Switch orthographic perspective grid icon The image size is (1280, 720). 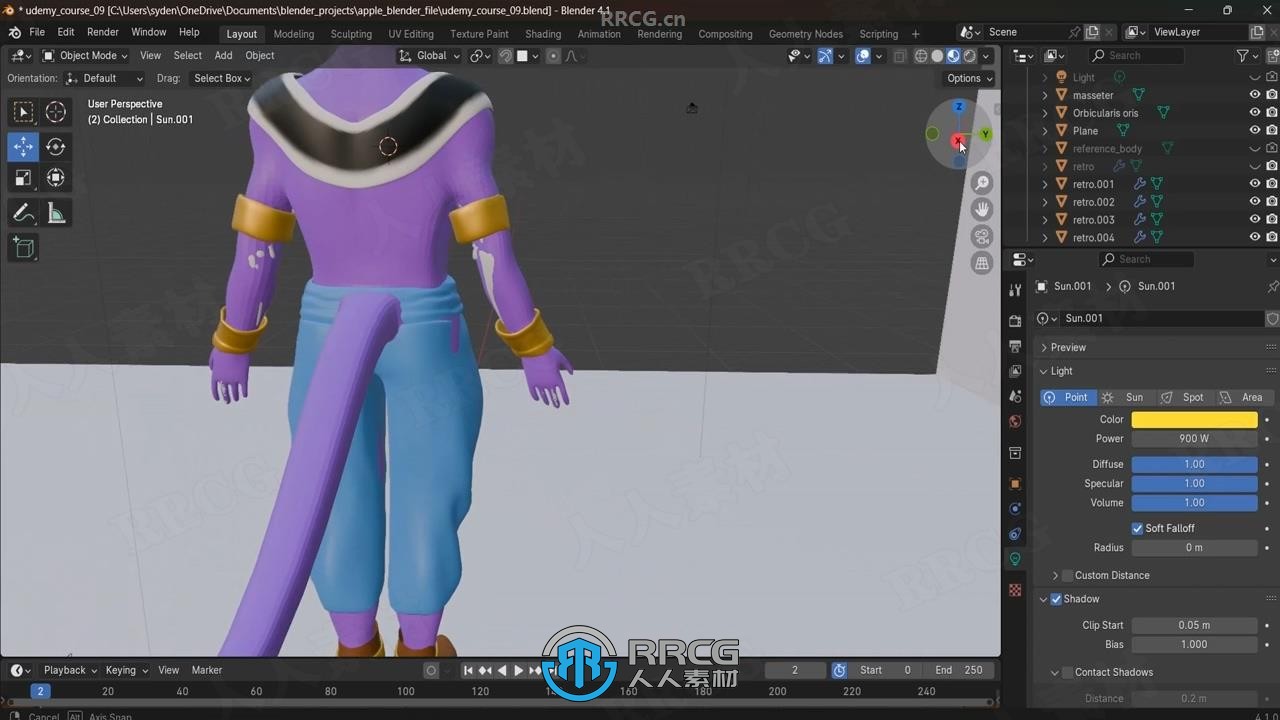[982, 263]
